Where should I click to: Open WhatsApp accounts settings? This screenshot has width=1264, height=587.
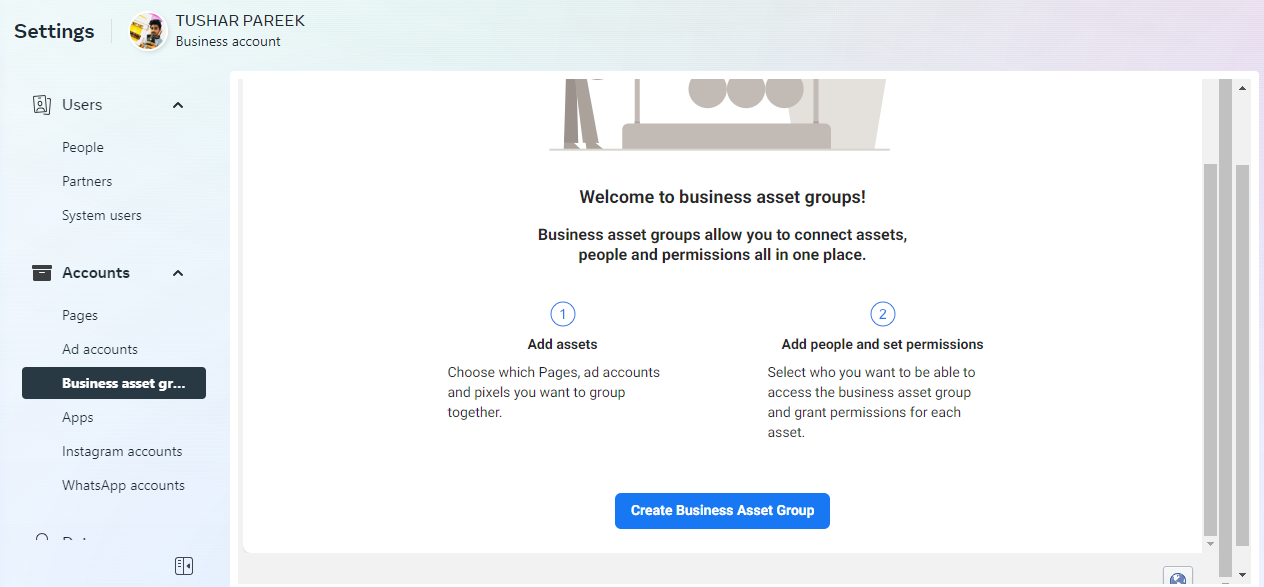coord(123,485)
